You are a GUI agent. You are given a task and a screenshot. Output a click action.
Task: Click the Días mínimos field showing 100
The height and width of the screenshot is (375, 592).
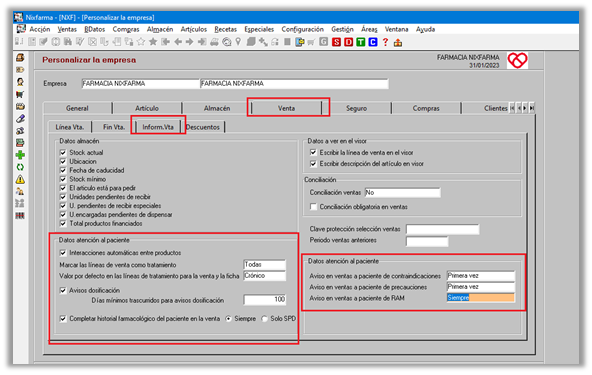point(265,299)
